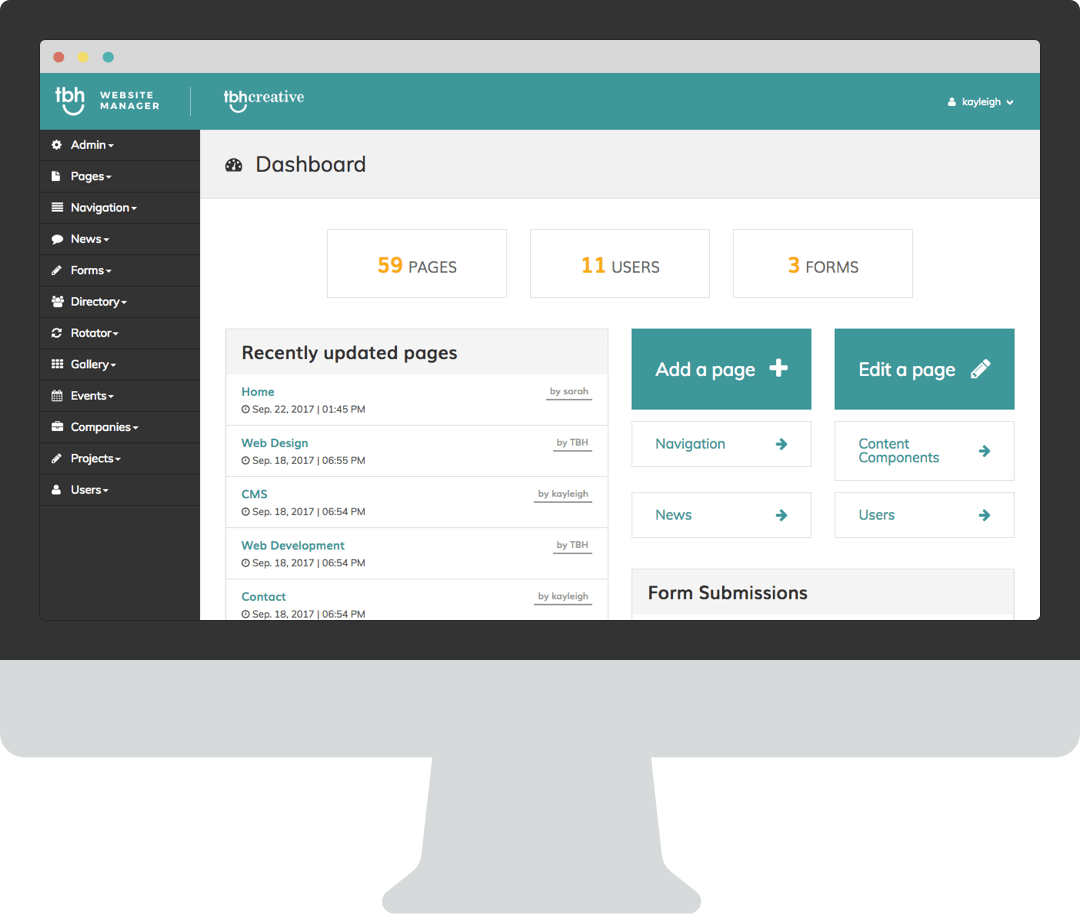The image size is (1080, 914).
Task: Click the Rotator refresh icon in sidebar
Action: (57, 333)
